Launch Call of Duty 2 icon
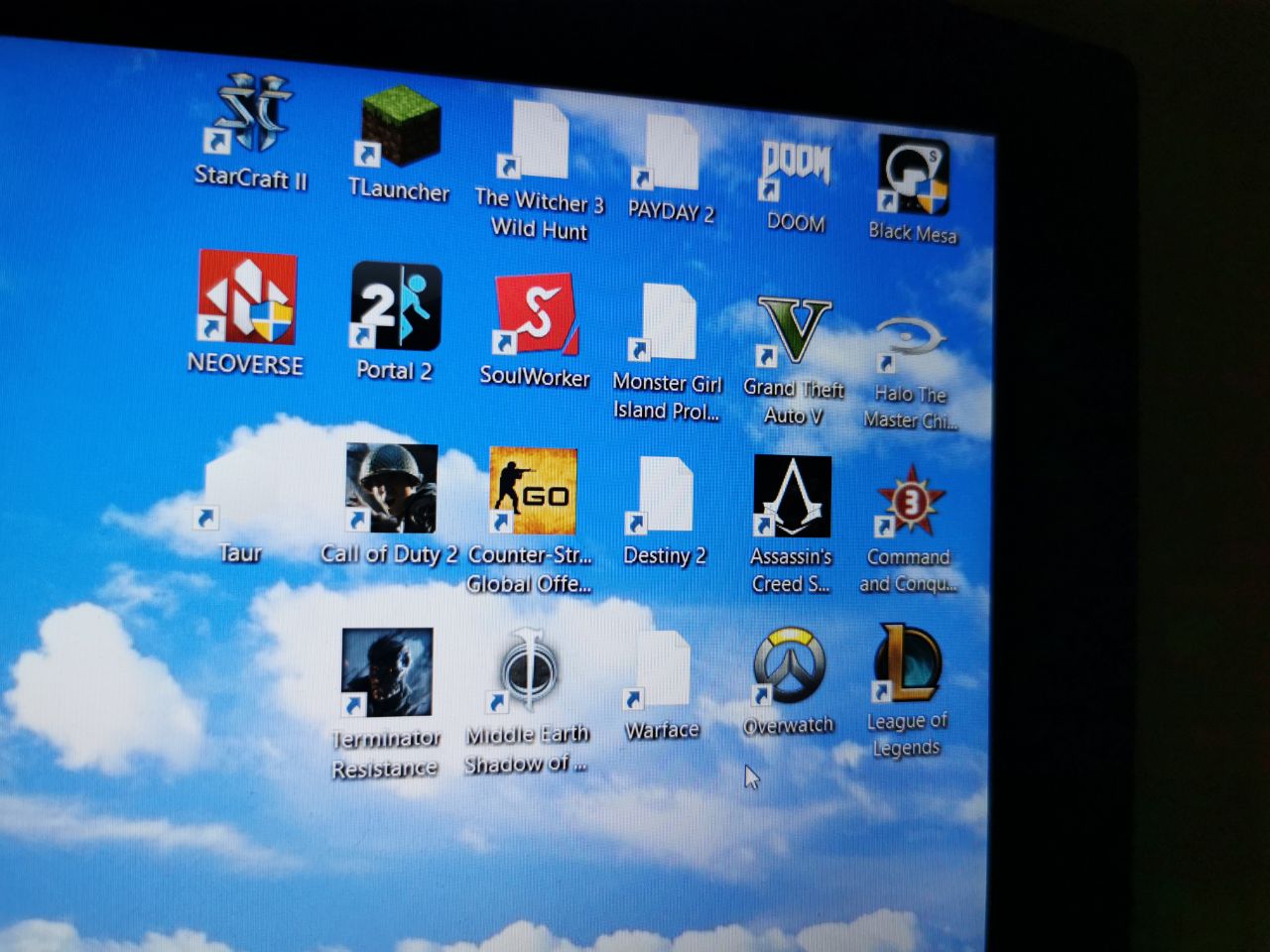The width and height of the screenshot is (1270, 952). click(x=391, y=489)
